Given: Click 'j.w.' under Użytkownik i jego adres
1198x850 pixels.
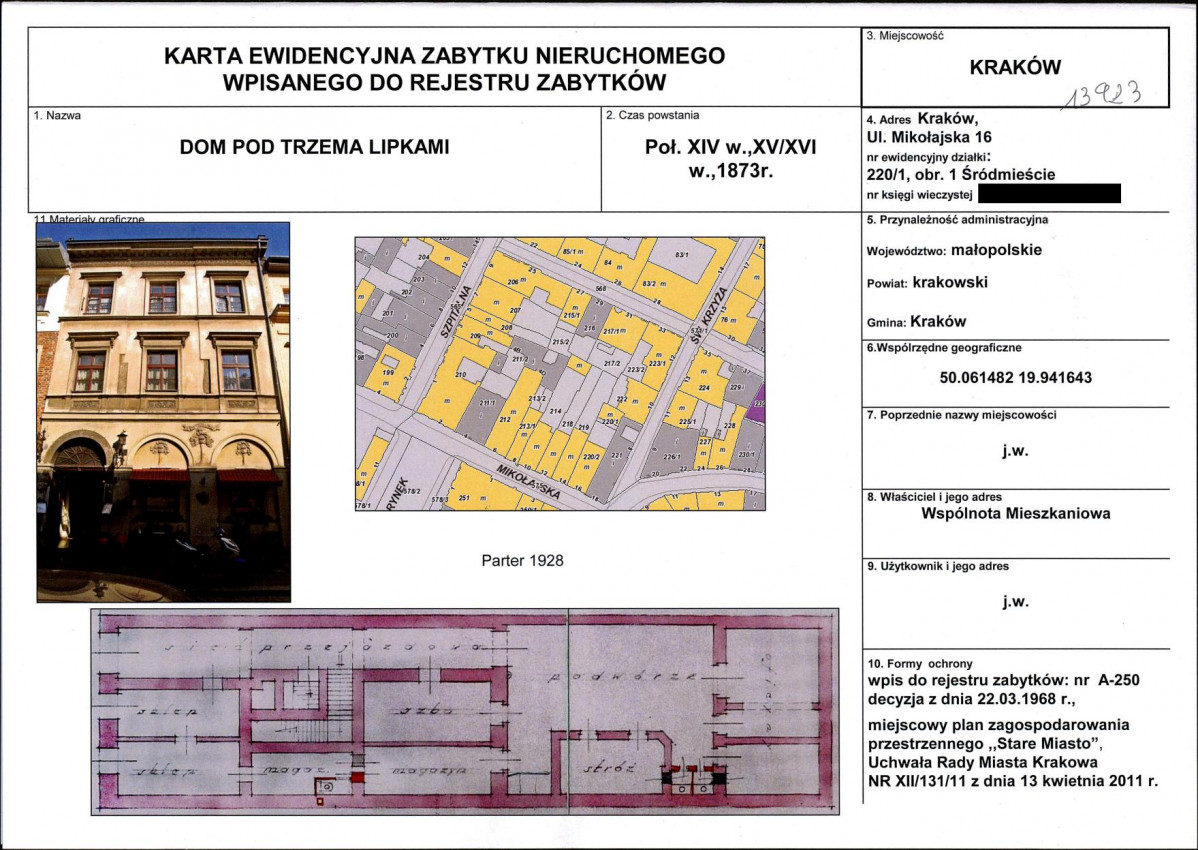Looking at the screenshot, I should (1015, 602).
